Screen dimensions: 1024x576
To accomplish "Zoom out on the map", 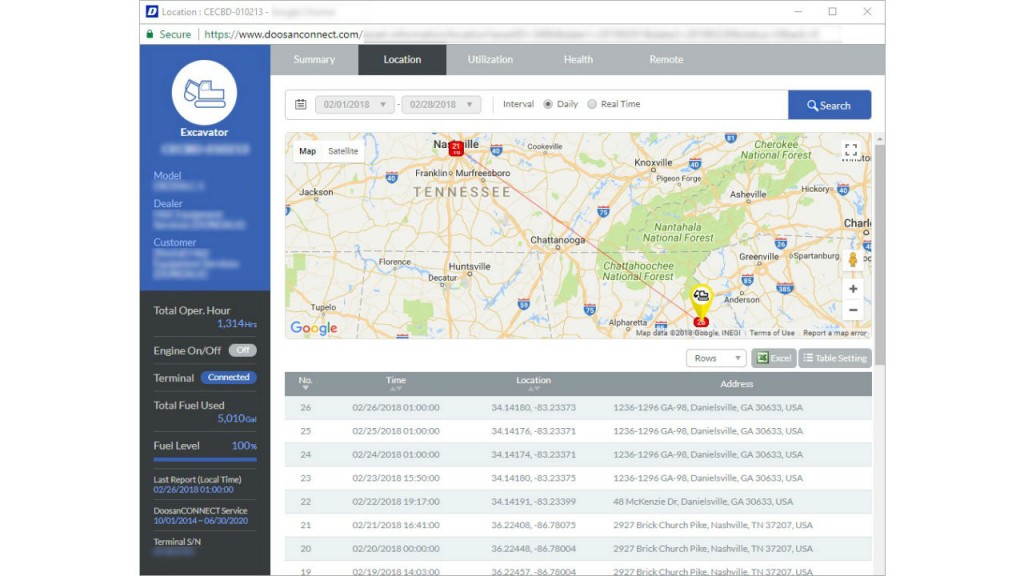I will pyautogui.click(x=853, y=310).
